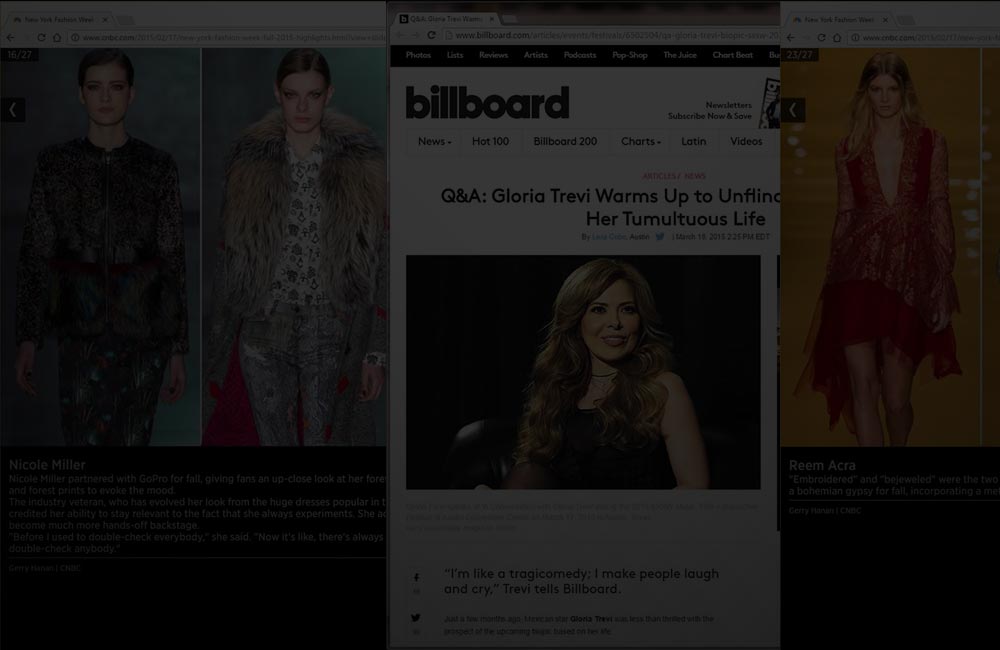The image size is (1000, 650).
Task: Open Podcasts in Billboard top menu
Action: coord(580,55)
